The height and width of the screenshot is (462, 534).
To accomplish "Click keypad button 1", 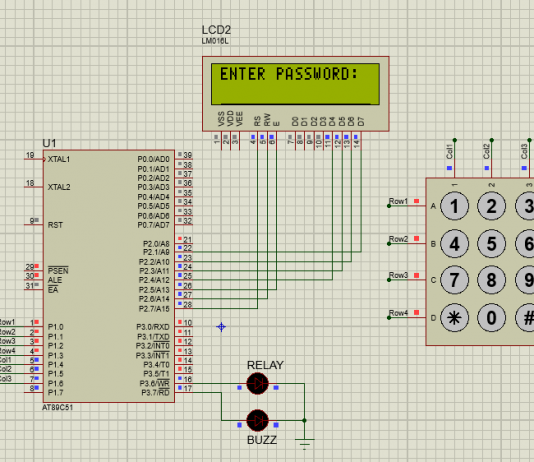I will pos(454,206).
